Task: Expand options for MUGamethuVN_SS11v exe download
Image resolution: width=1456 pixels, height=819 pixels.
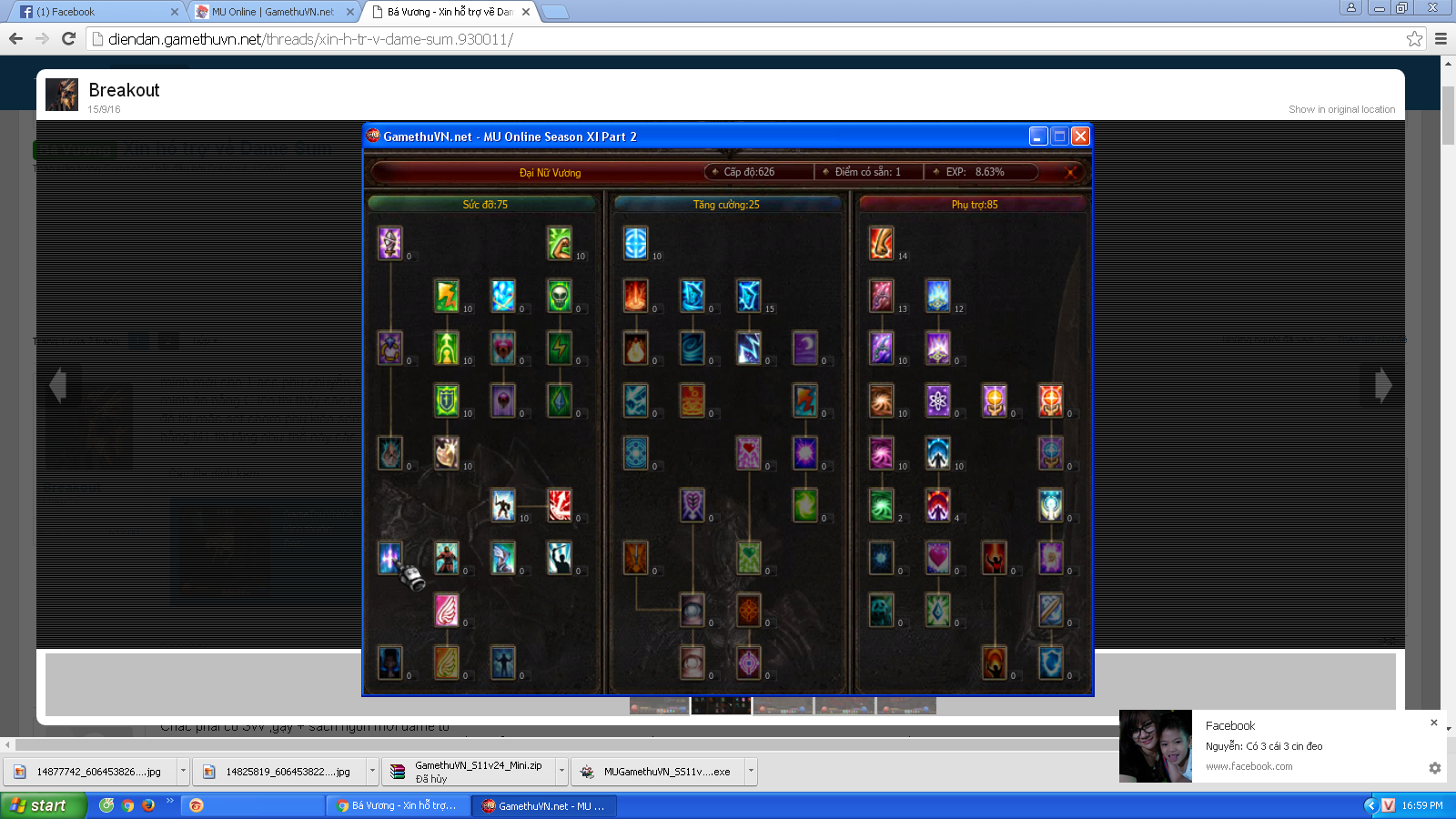Action: point(751,771)
